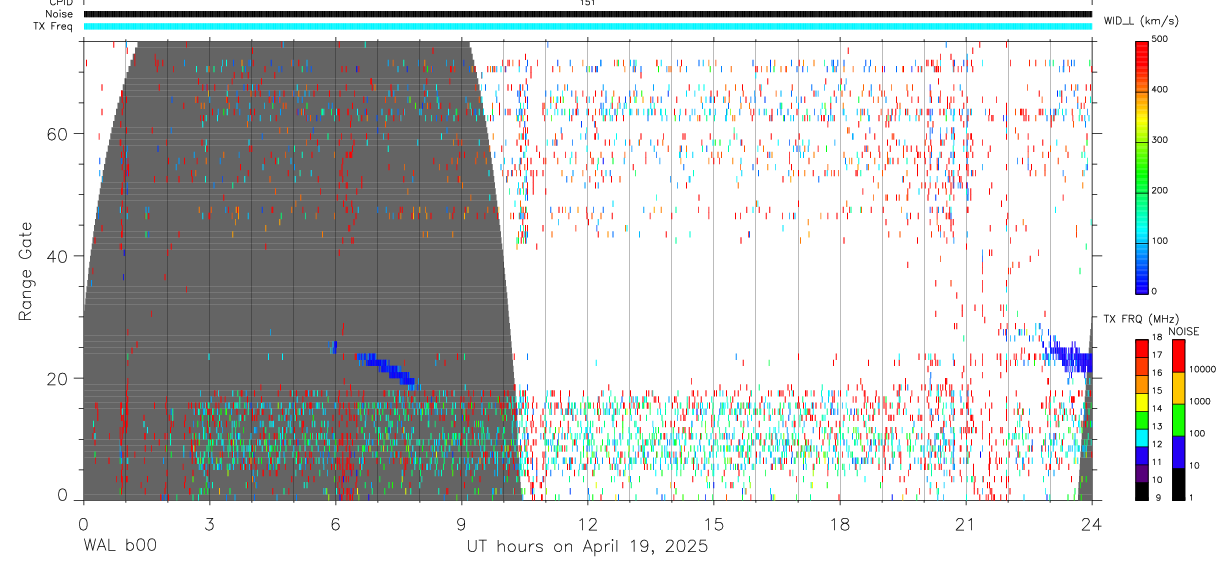Click the '6' hour tick on x-axis
This screenshot has width=1228, height=567.
coord(335,523)
